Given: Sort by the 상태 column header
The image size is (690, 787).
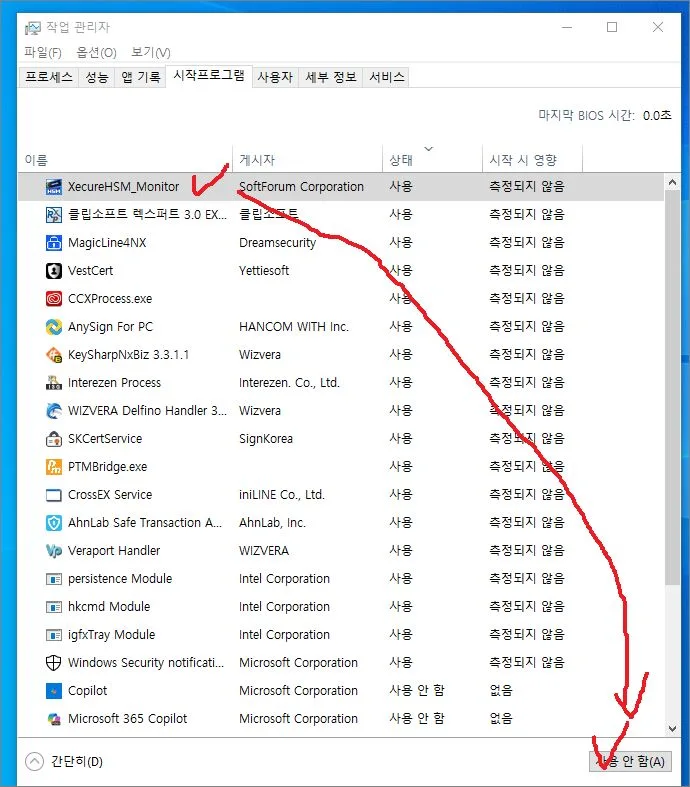Looking at the screenshot, I should point(401,160).
